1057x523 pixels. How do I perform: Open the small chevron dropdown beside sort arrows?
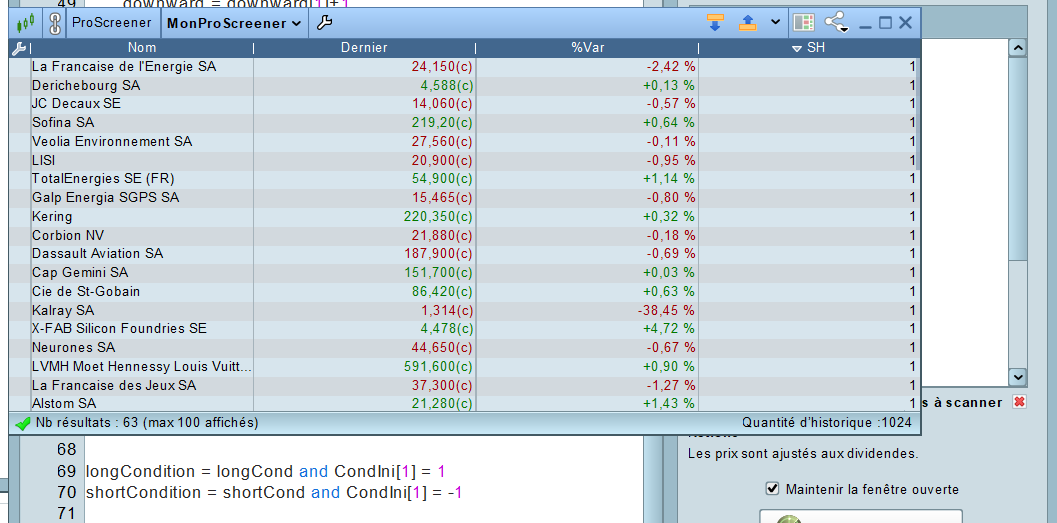click(x=775, y=22)
